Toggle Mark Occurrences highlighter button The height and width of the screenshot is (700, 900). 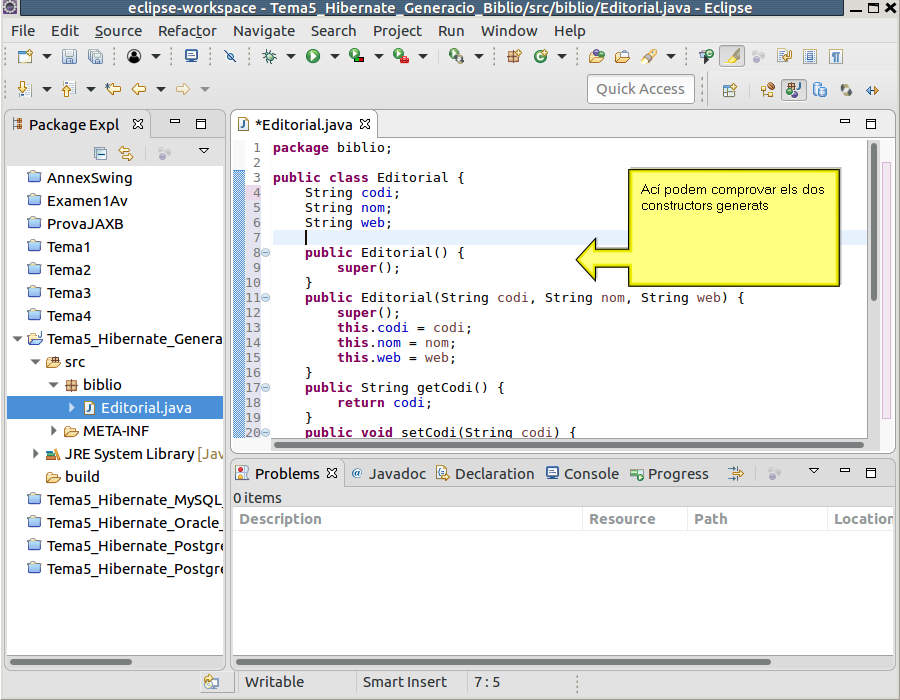[x=731, y=56]
